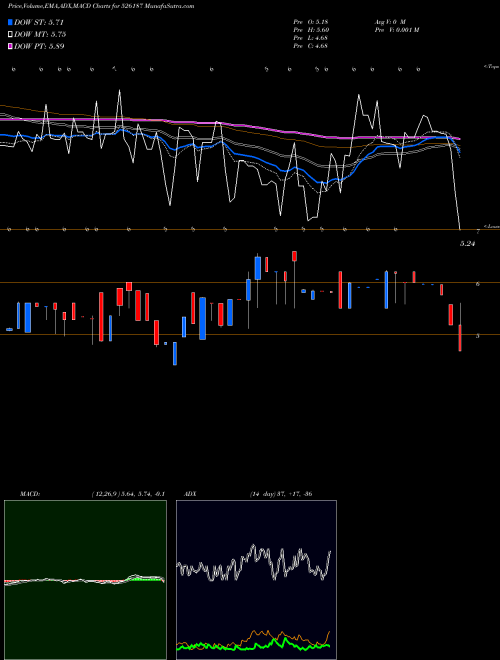Click the MACD (12,26,9) values text
The width and height of the screenshot is (500, 660).
pos(128,494)
